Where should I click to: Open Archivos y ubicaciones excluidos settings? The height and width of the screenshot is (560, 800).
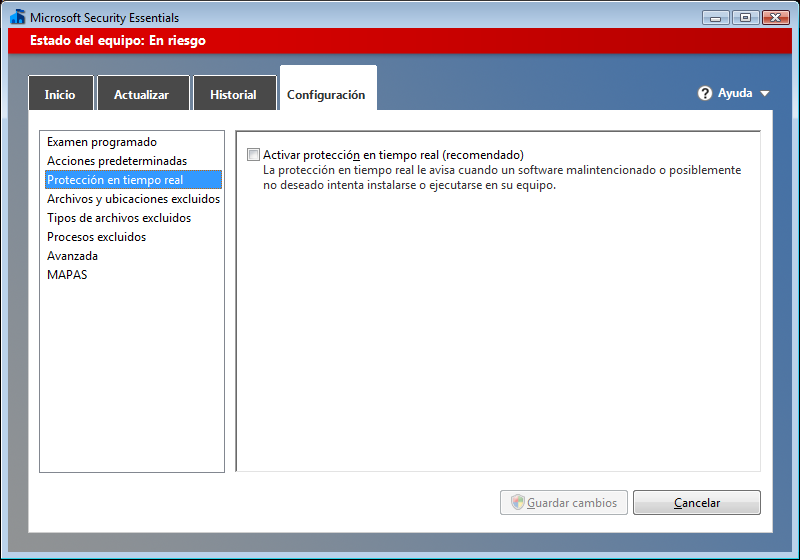(x=133, y=199)
